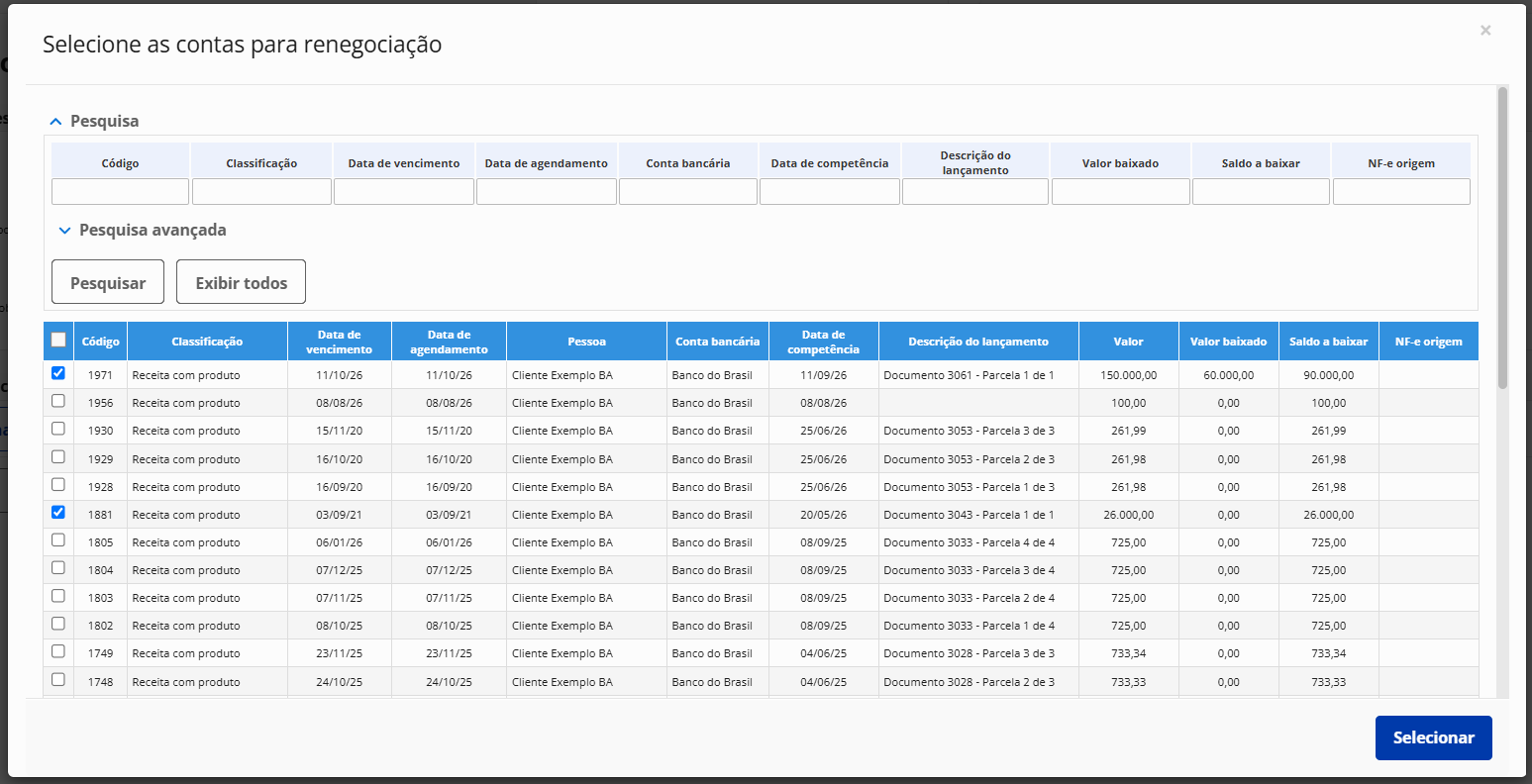Click the Pesquisar button
Image resolution: width=1532 pixels, height=784 pixels.
tap(108, 282)
